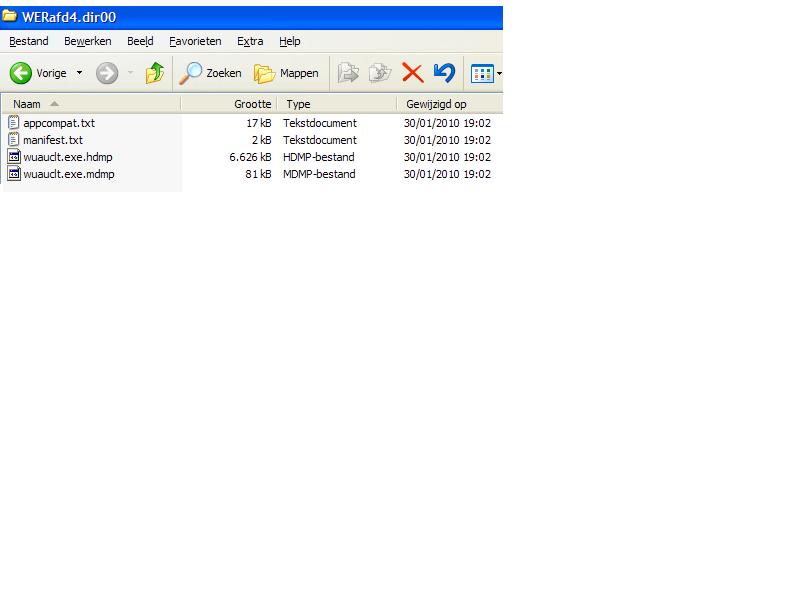This screenshot has height=600, width=800.
Task: Click the grey forward arrow icon
Action: click(107, 73)
